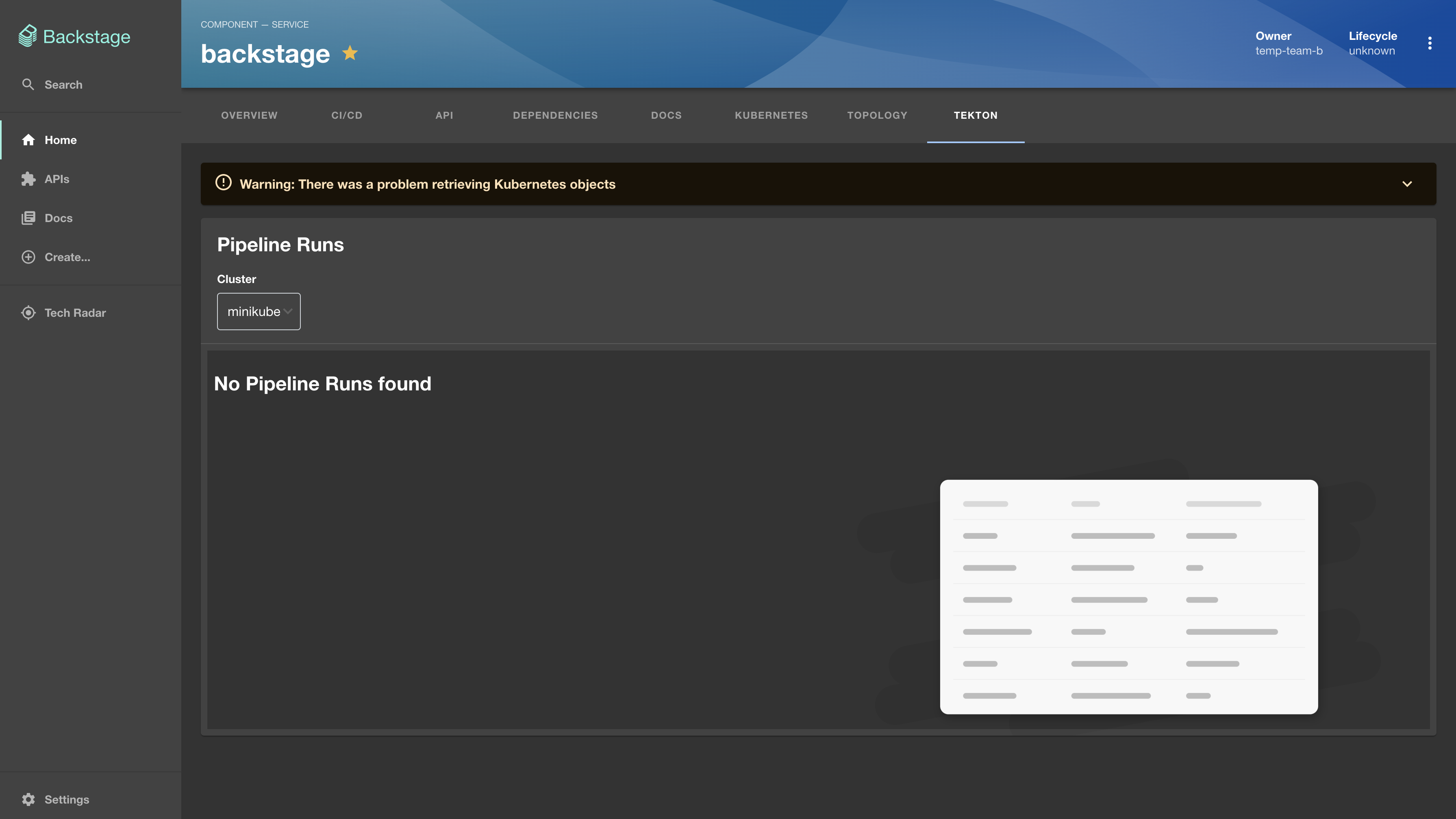Open the three-dot entity context menu
Screen dimensions: 1456x819
pos(1430,43)
